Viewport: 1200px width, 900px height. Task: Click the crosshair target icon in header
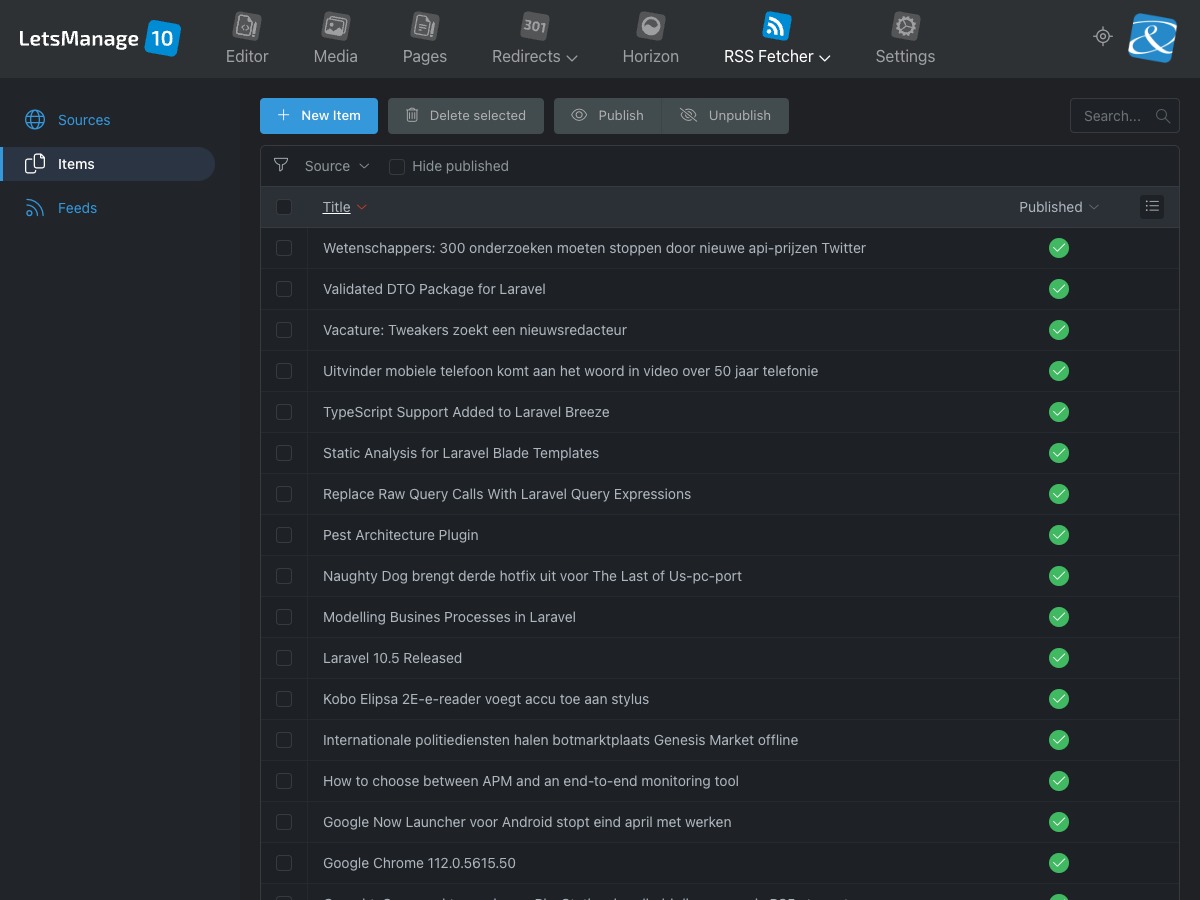click(1103, 37)
